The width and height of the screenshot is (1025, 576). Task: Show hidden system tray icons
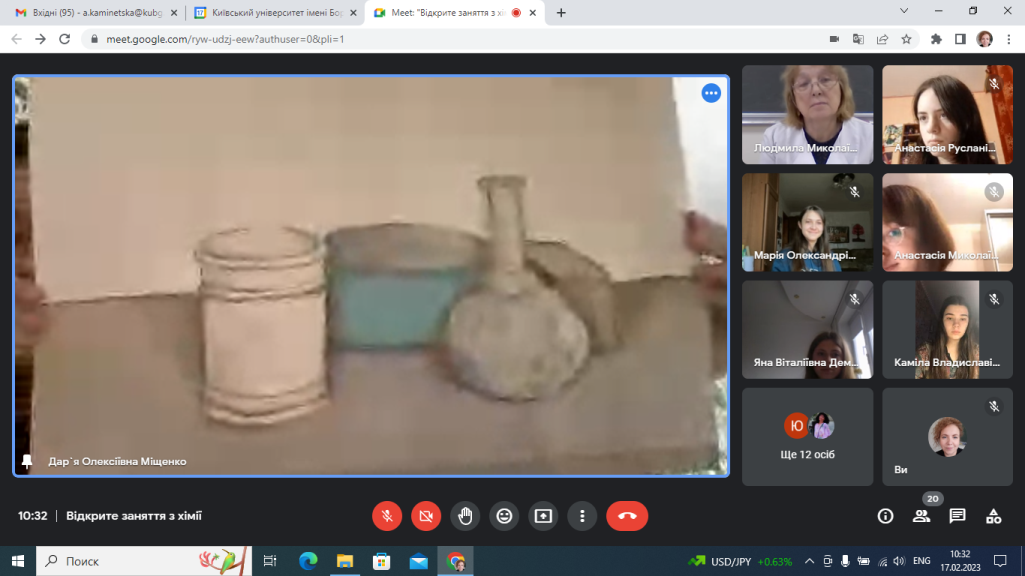pos(809,561)
